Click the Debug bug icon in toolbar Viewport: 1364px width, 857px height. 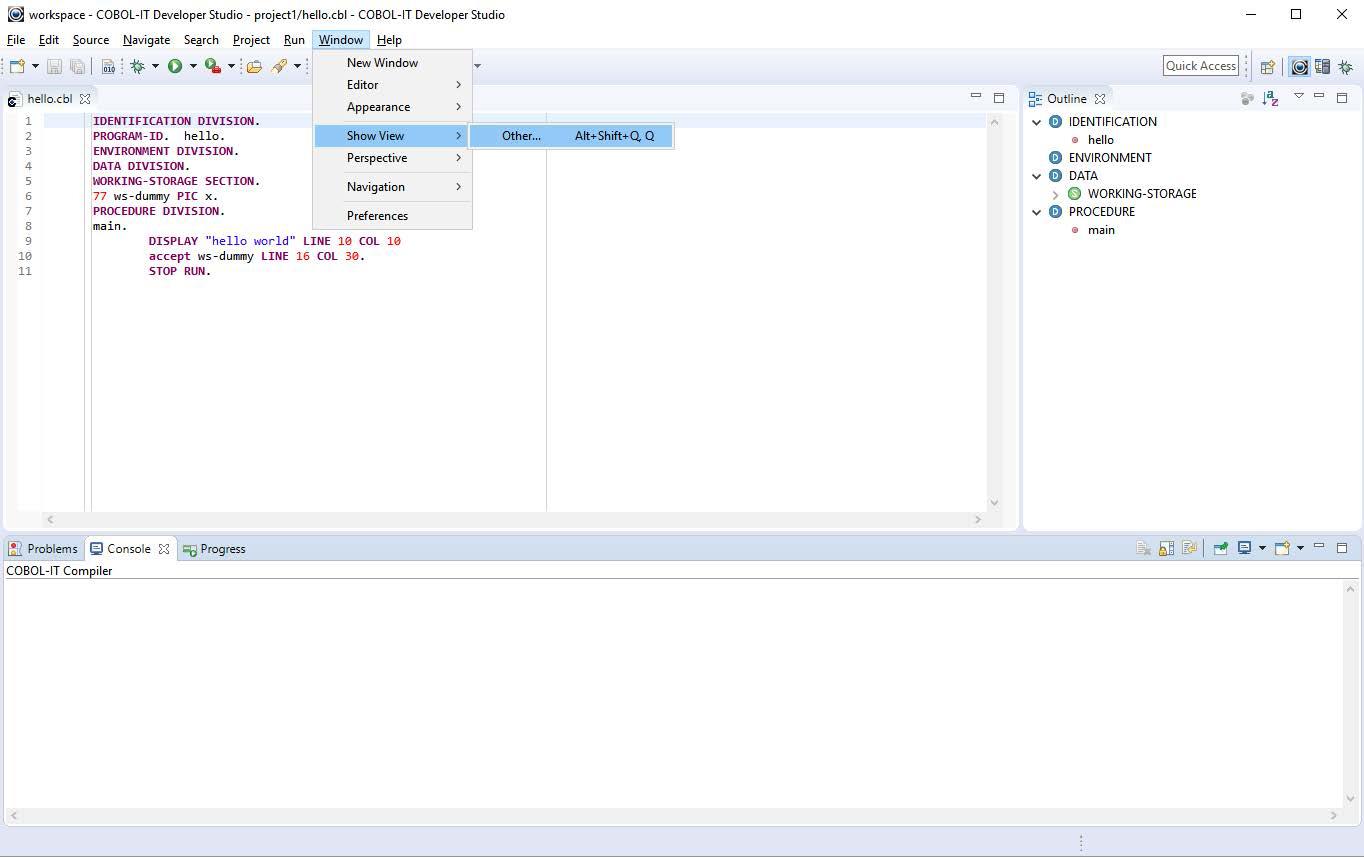[137, 66]
